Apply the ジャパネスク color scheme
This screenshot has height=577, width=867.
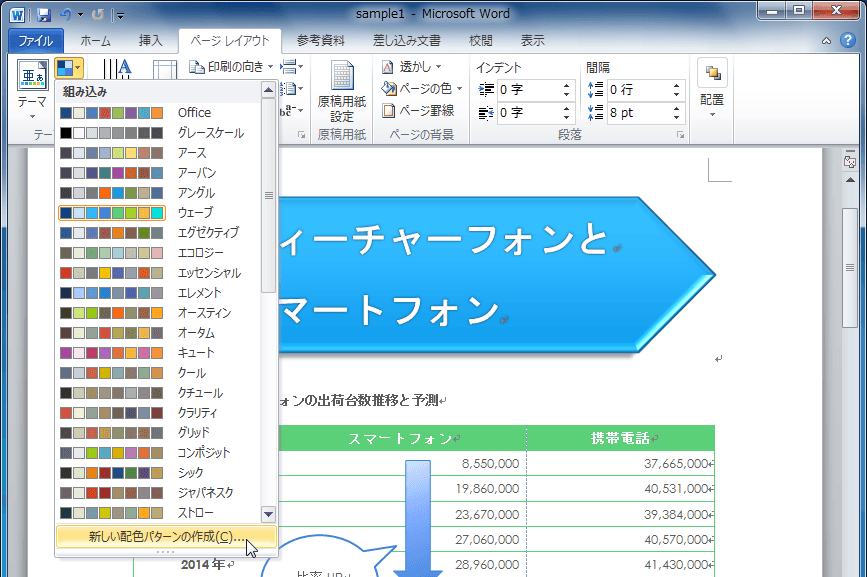pyautogui.click(x=159, y=492)
